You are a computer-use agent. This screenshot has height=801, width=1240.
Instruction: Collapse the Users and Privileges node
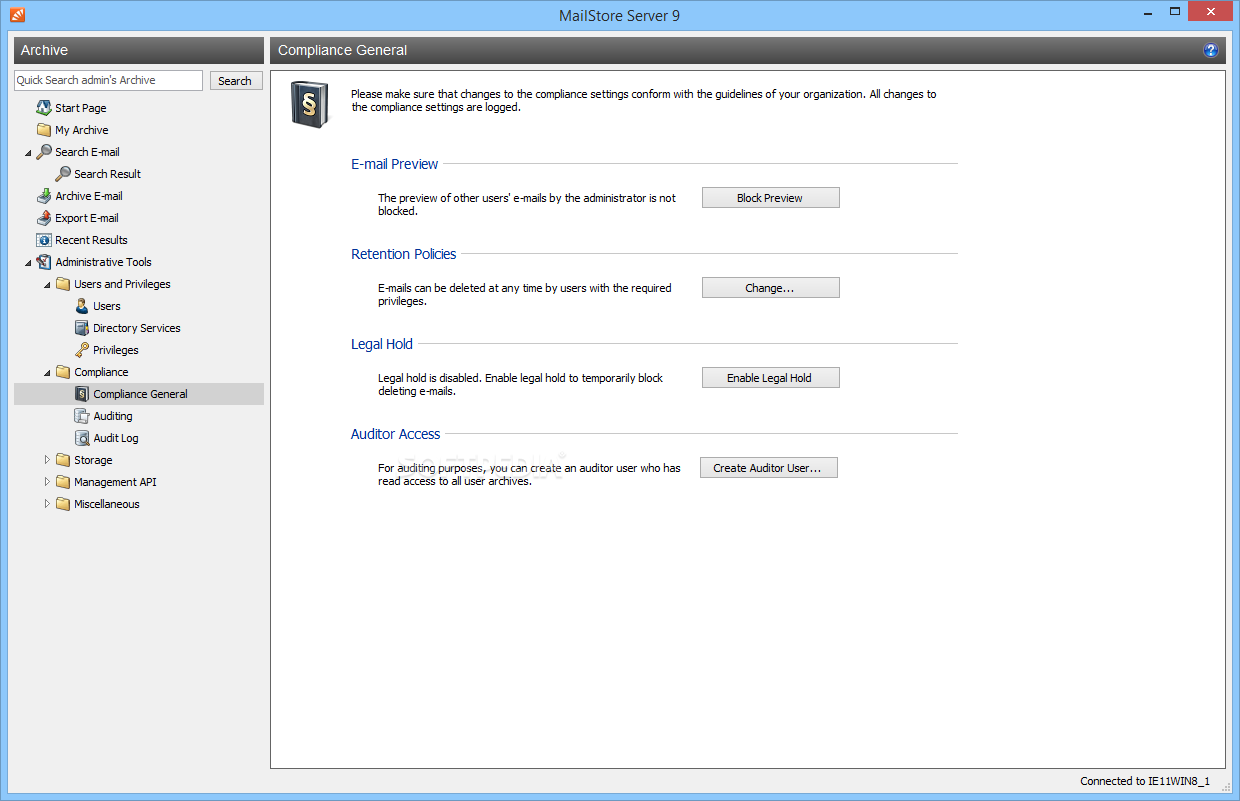point(47,285)
